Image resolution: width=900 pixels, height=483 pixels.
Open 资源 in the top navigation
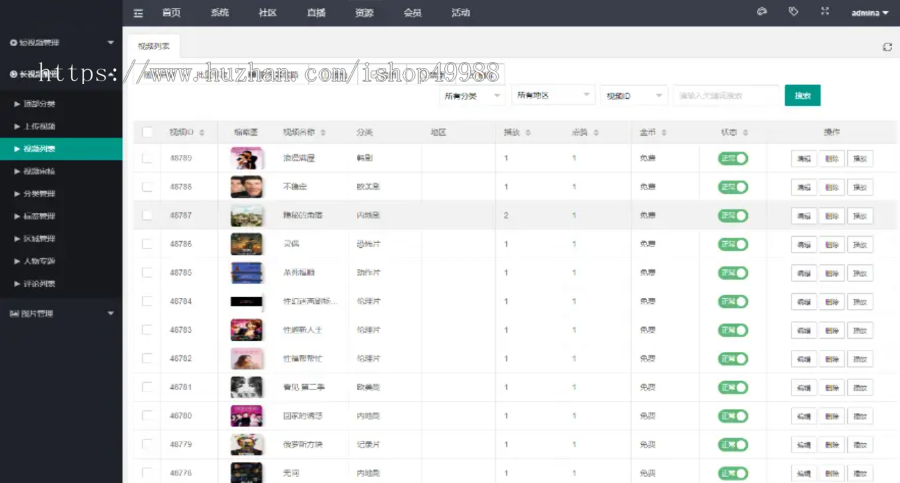[364, 13]
